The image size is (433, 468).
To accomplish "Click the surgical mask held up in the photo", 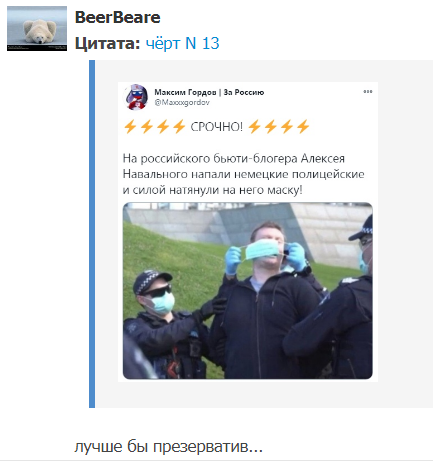I will (x=263, y=250).
